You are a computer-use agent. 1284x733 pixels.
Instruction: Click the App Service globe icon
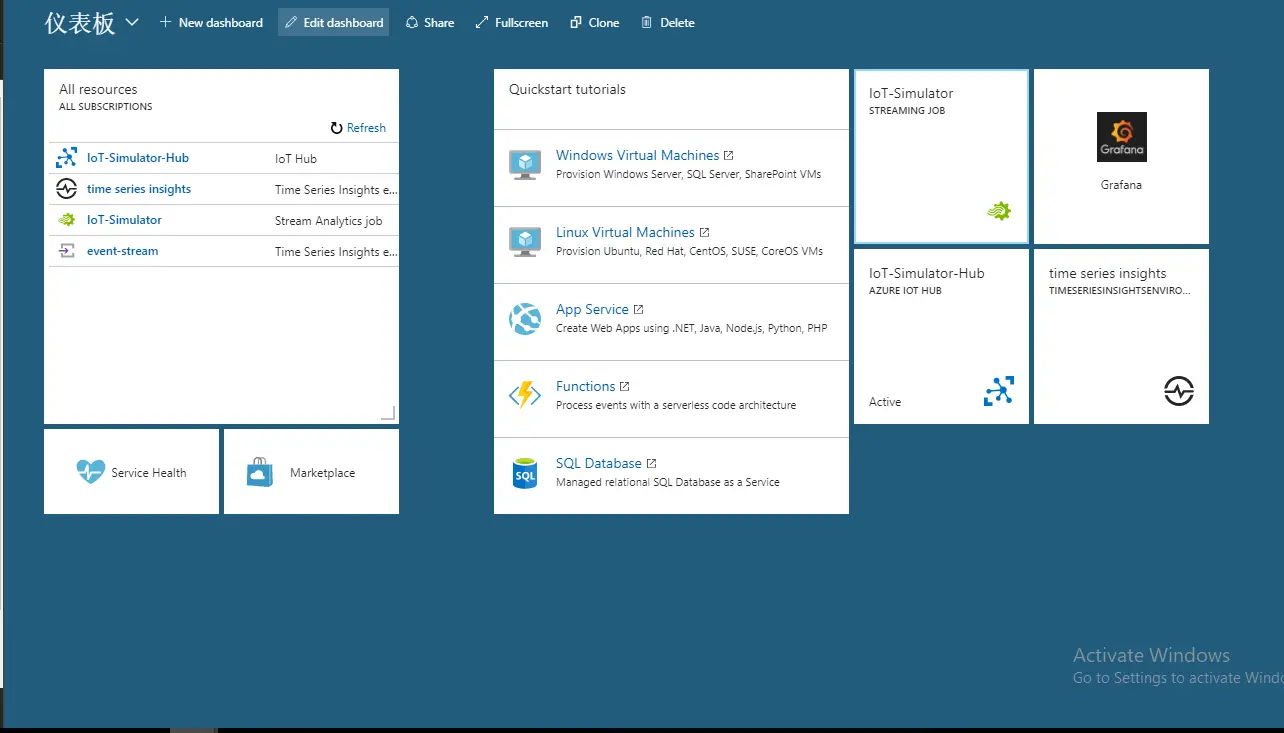tap(524, 318)
